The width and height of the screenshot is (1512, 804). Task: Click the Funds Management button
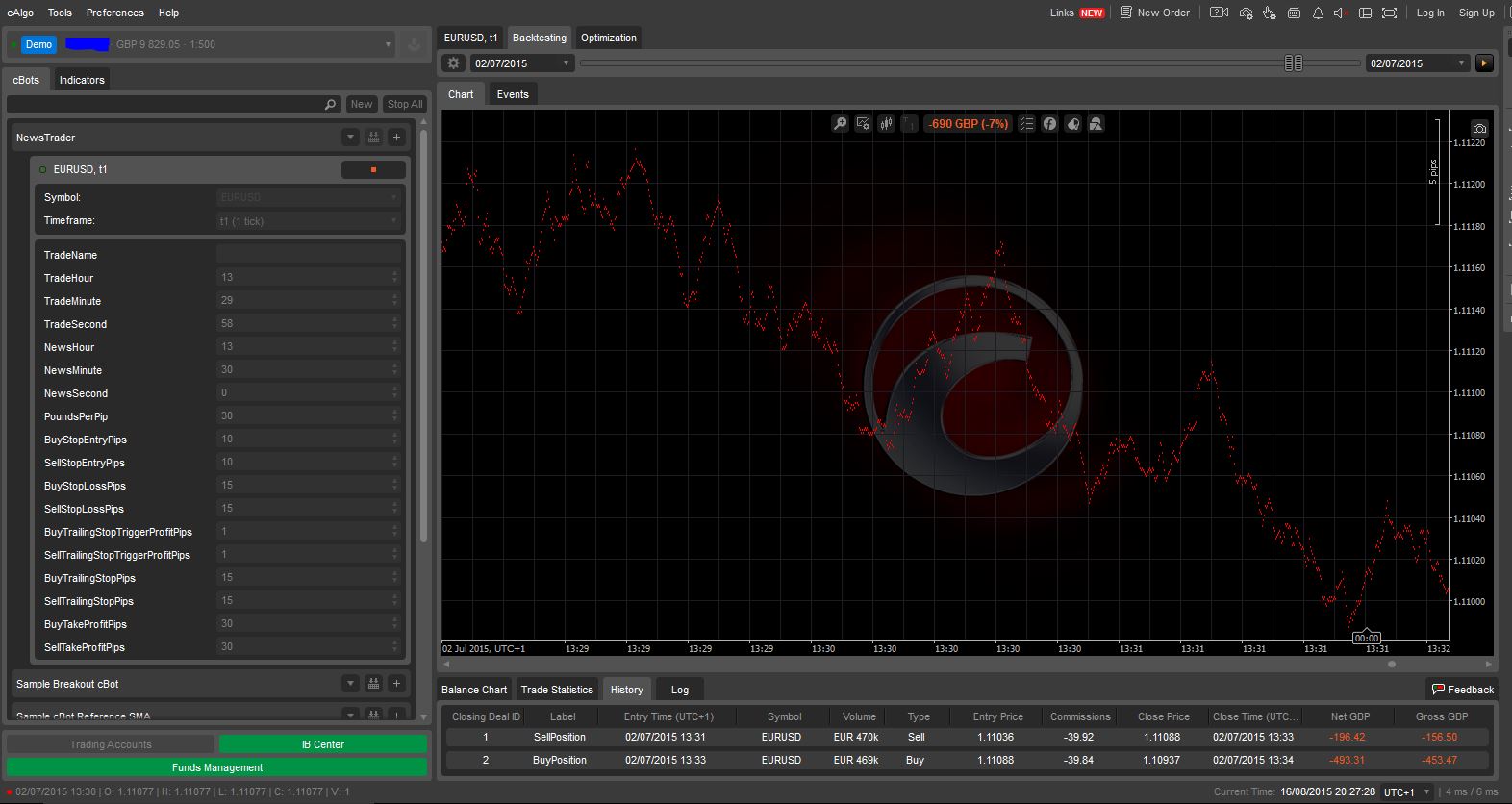[217, 767]
